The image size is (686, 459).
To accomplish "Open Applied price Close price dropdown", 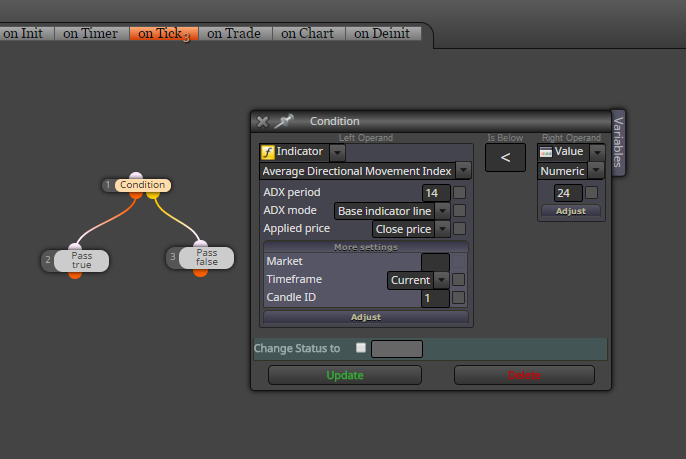I will pyautogui.click(x=443, y=229).
